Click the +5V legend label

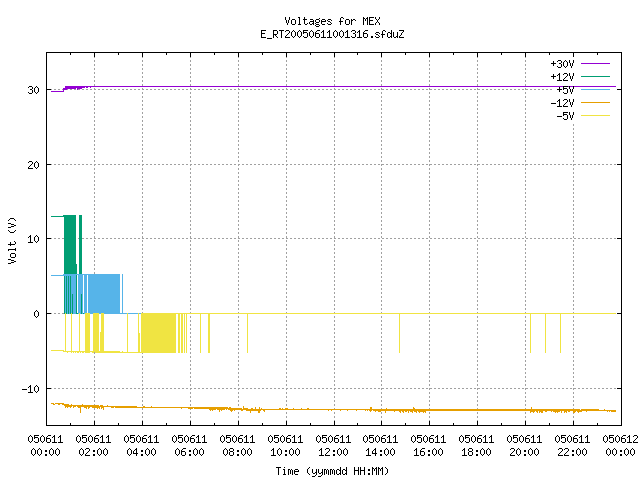coord(565,90)
